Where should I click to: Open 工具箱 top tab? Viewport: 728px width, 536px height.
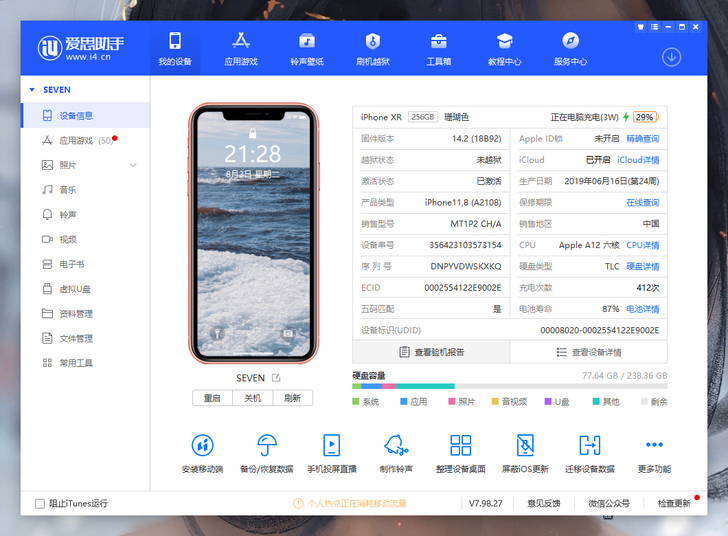coord(439,49)
